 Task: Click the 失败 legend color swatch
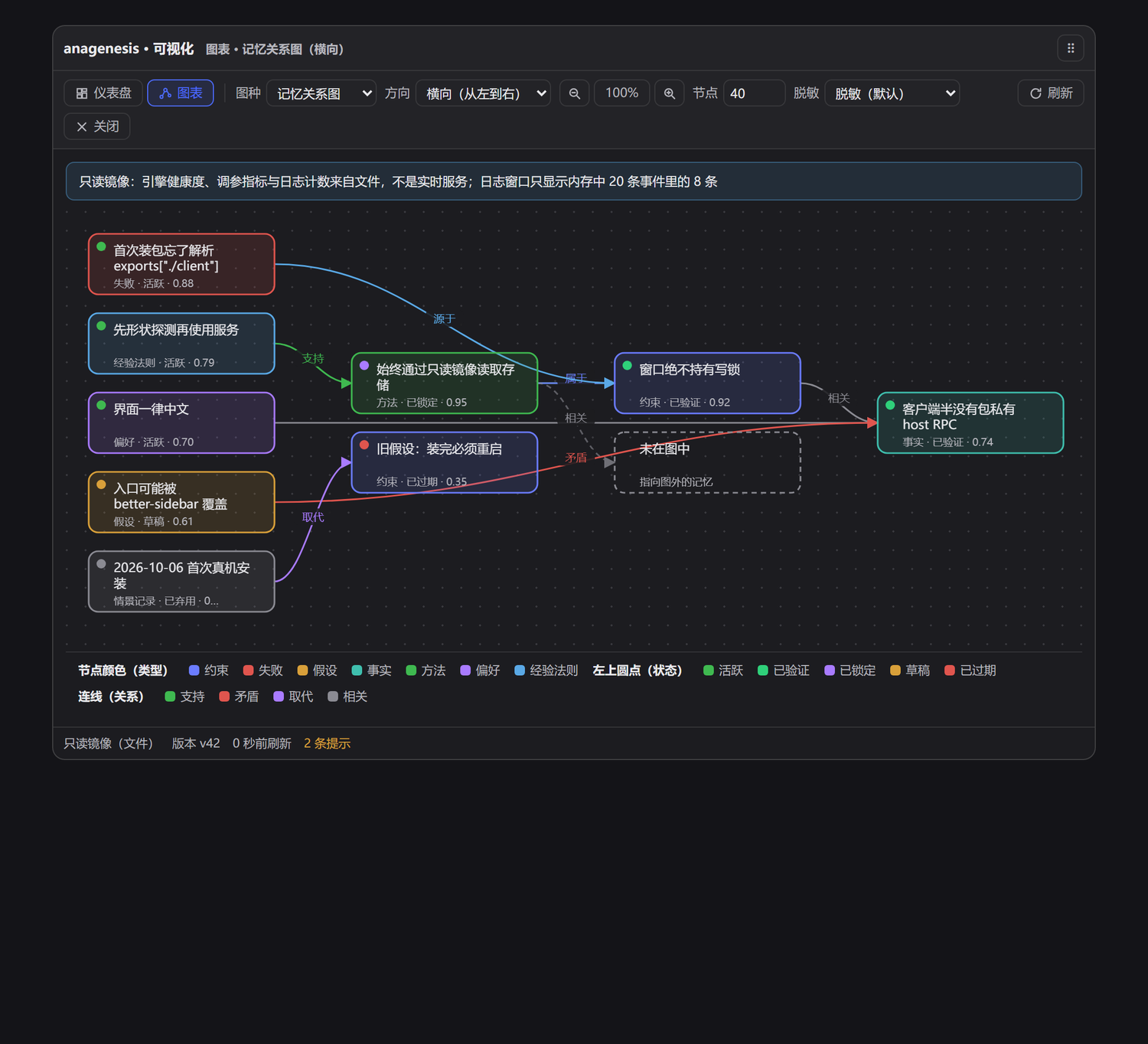[249, 670]
